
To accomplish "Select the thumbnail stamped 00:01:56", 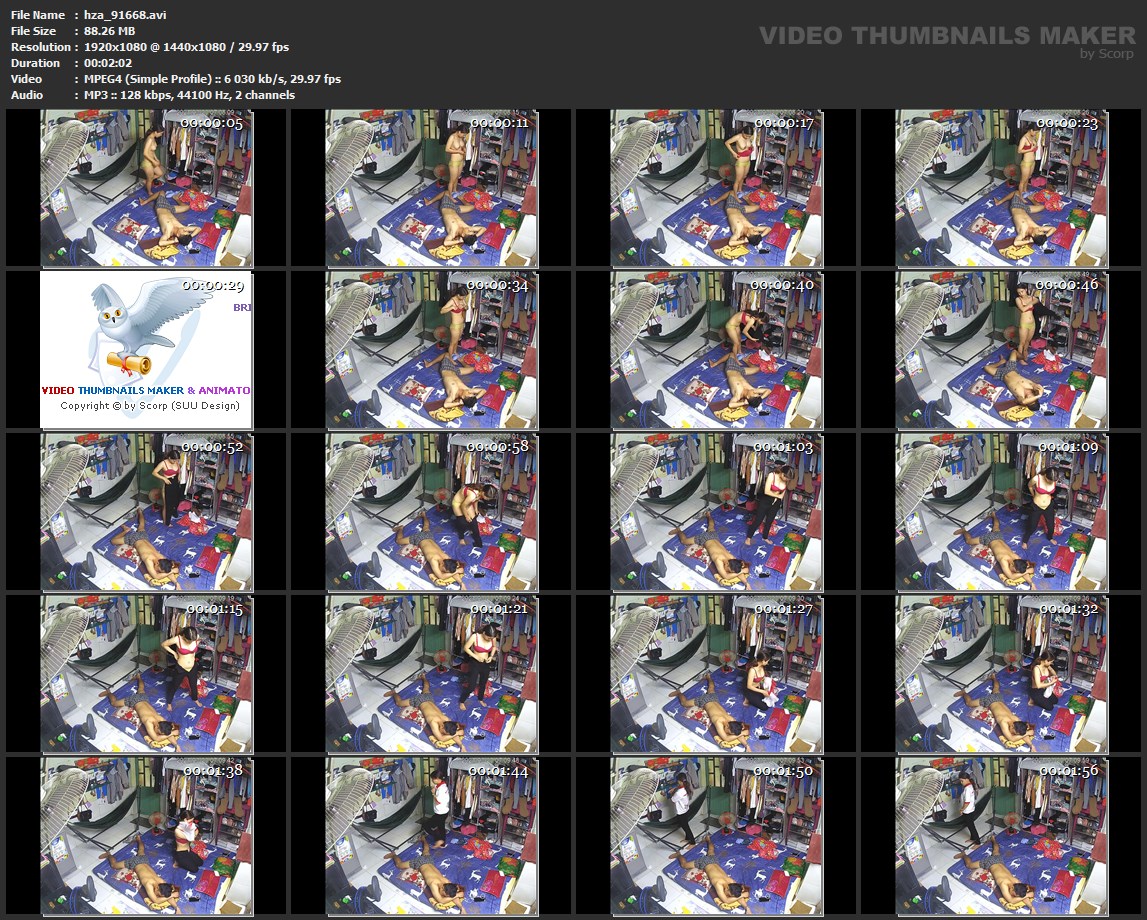I will tap(1001, 837).
